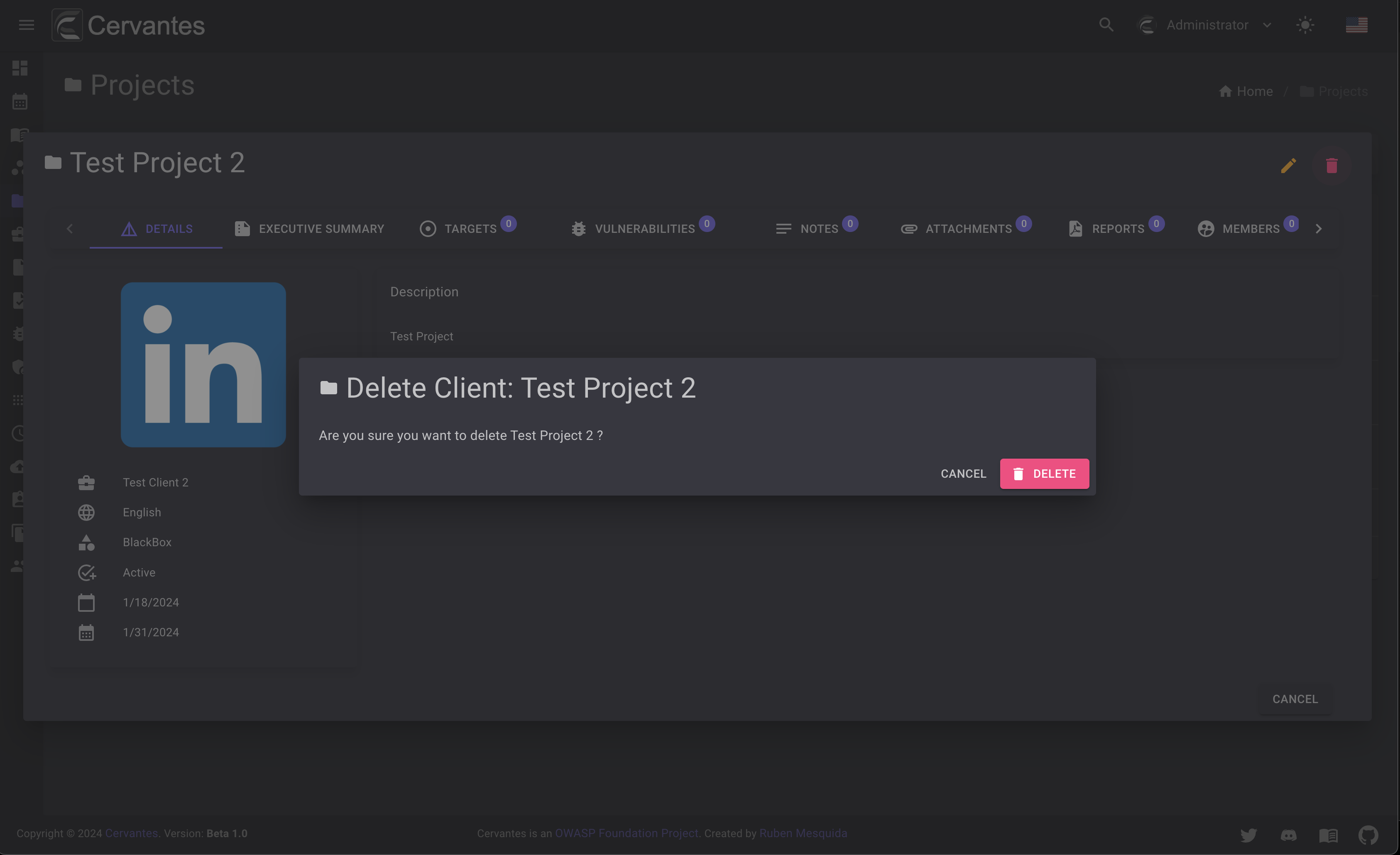
Task: Click the red trash delete project icon
Action: click(1332, 165)
